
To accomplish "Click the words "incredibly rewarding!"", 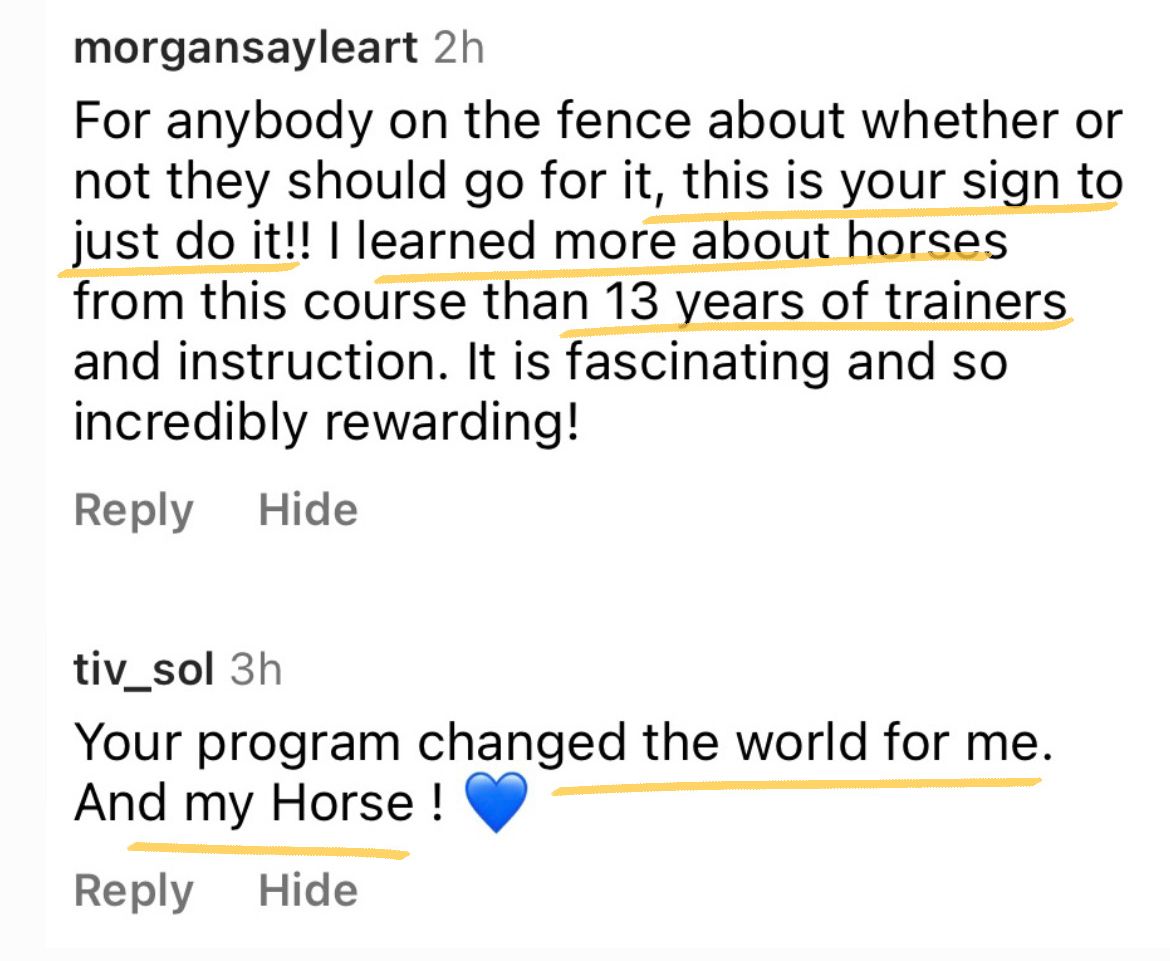I will coord(326,423).
